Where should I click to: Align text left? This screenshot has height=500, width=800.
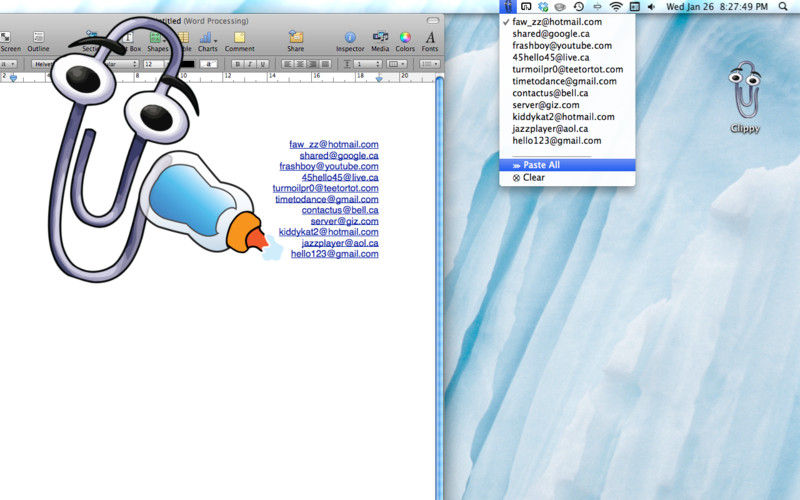coord(288,64)
